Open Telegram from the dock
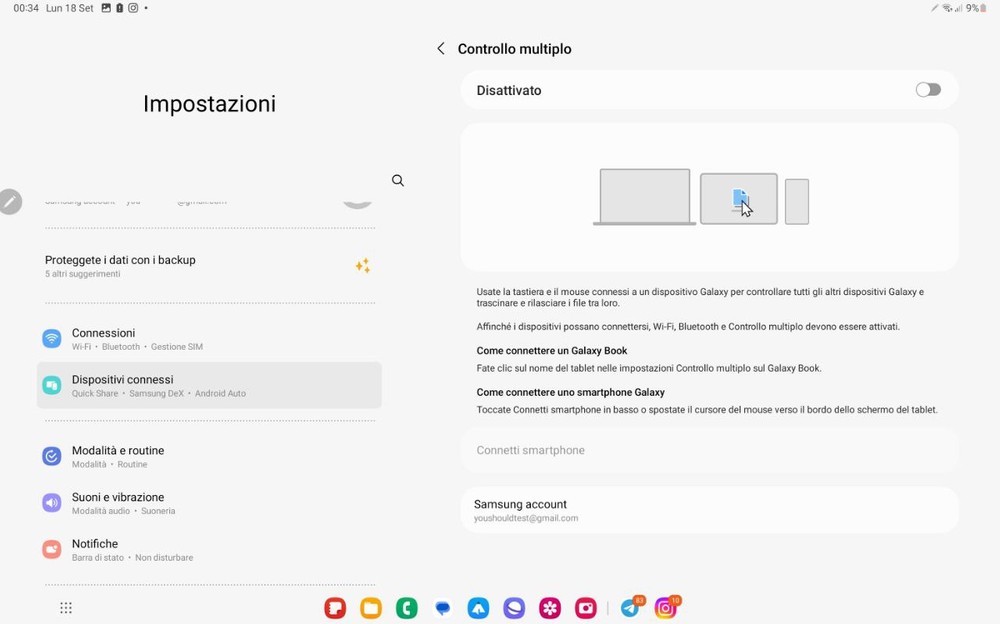The image size is (1000, 624). (x=631, y=607)
